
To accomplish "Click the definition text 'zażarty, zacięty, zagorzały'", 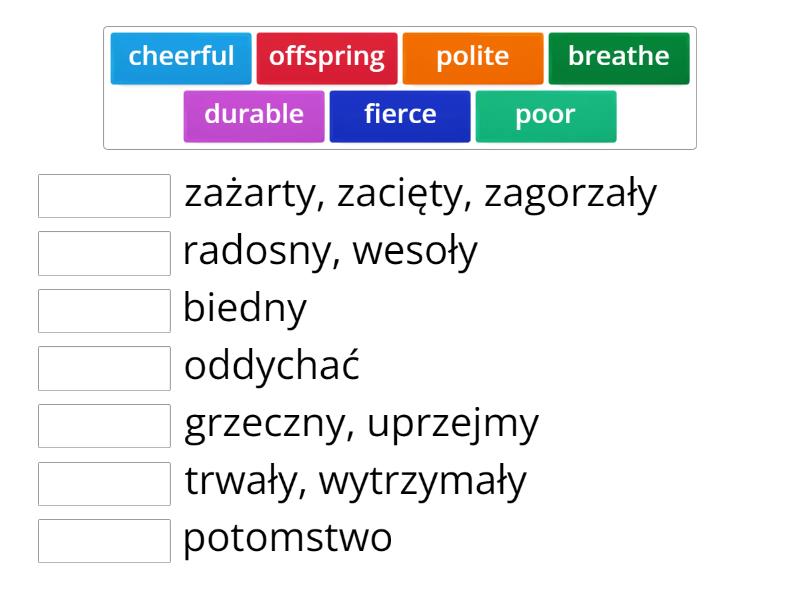I will (x=420, y=194).
